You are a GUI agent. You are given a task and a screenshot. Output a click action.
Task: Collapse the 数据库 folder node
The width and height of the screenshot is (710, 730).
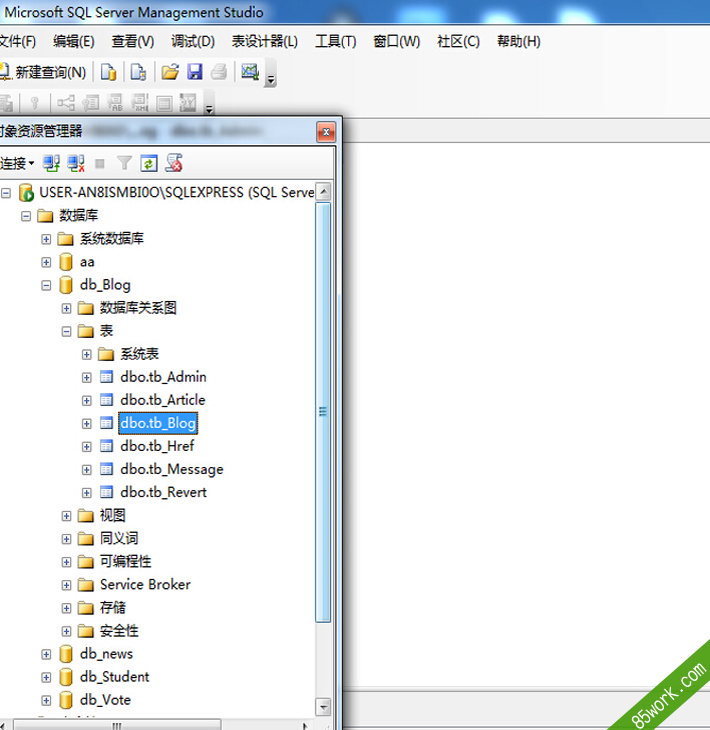[x=26, y=216]
